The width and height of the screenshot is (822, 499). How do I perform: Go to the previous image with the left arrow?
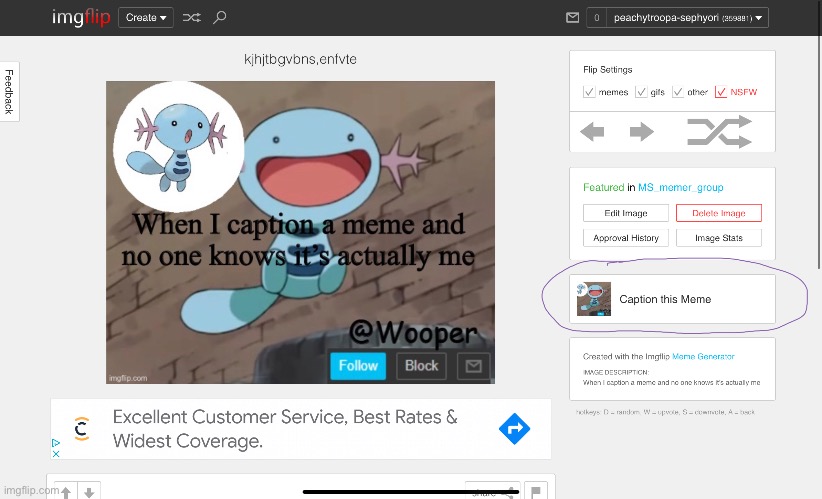pos(592,132)
